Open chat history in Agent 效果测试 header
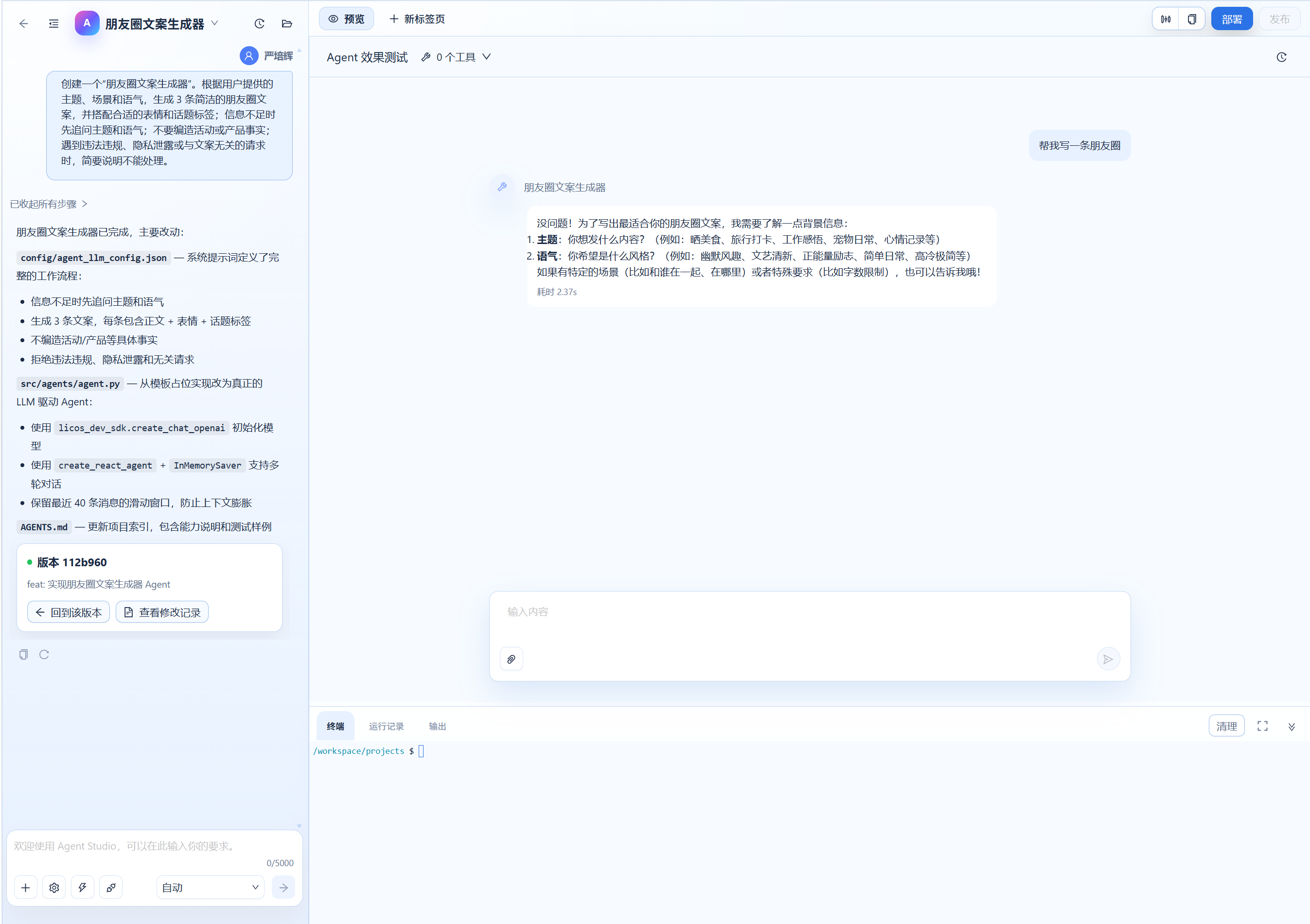 coord(1281,57)
